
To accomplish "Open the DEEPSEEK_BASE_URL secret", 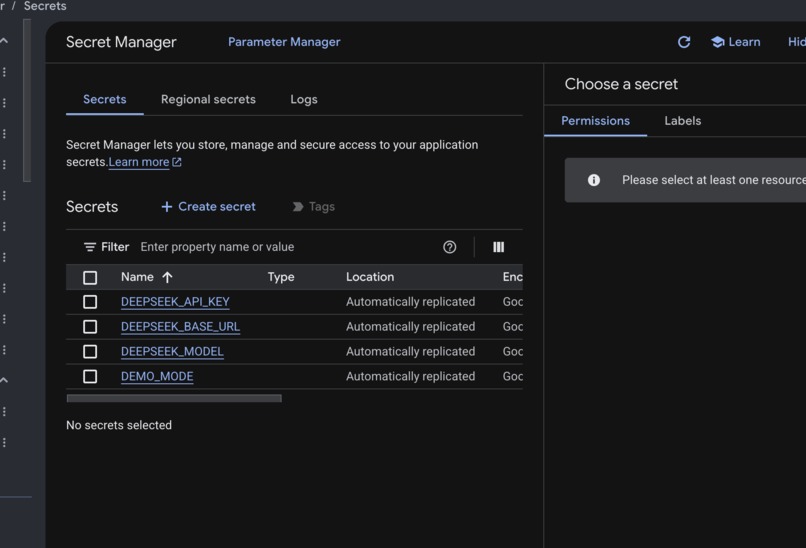I will [180, 326].
